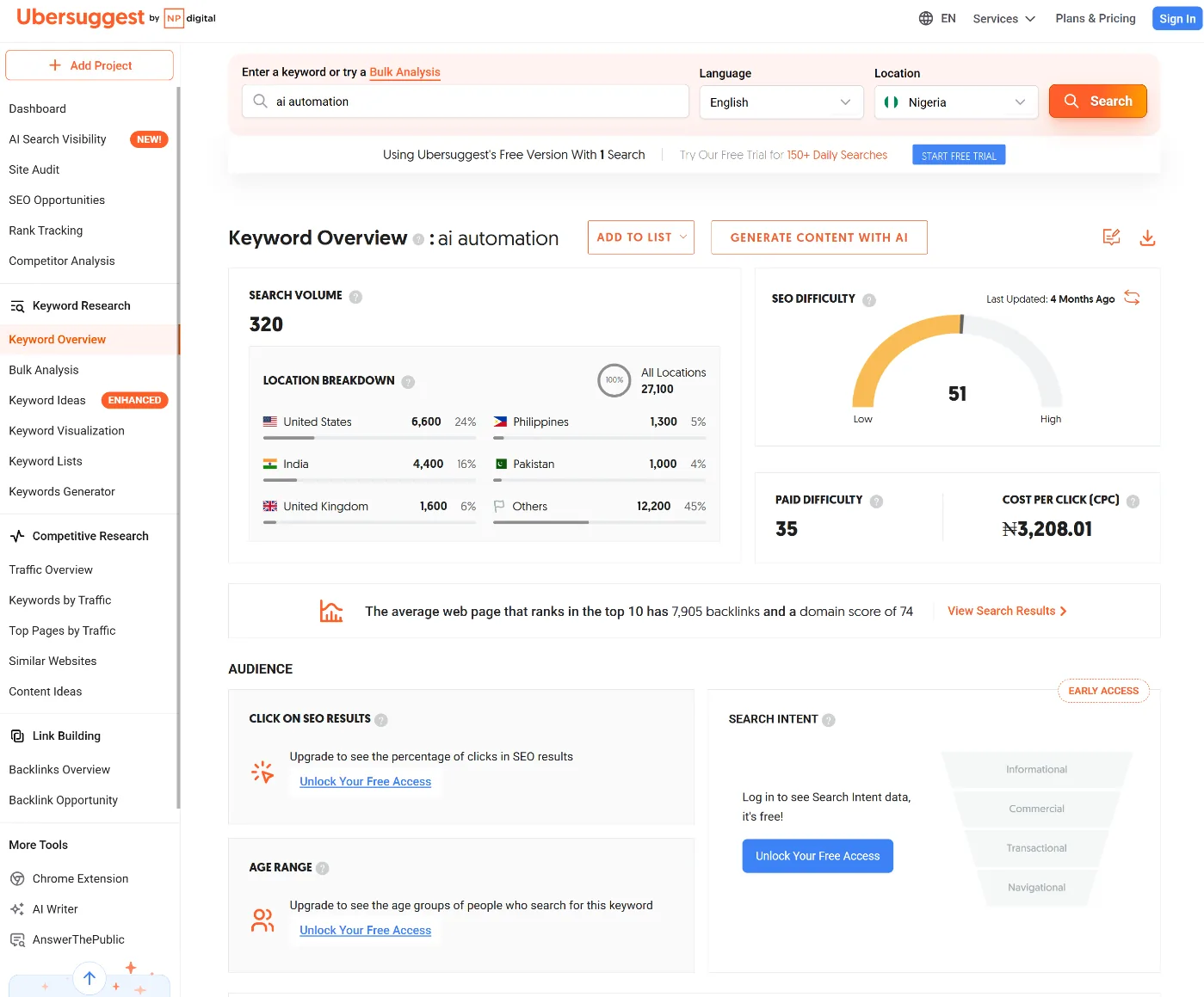Click GENERATE CONTENT WITH AI button
1204x997 pixels.
click(x=818, y=237)
